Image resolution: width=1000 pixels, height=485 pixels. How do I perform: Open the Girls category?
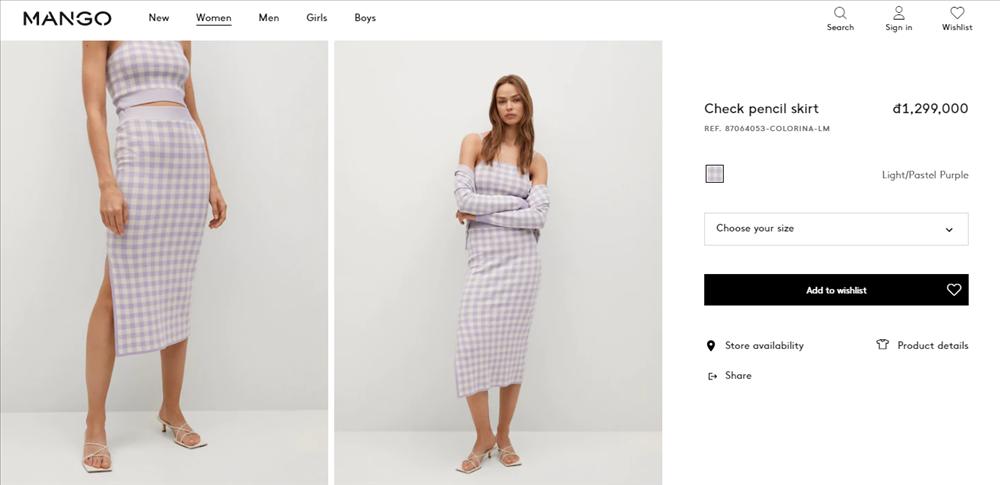316,18
